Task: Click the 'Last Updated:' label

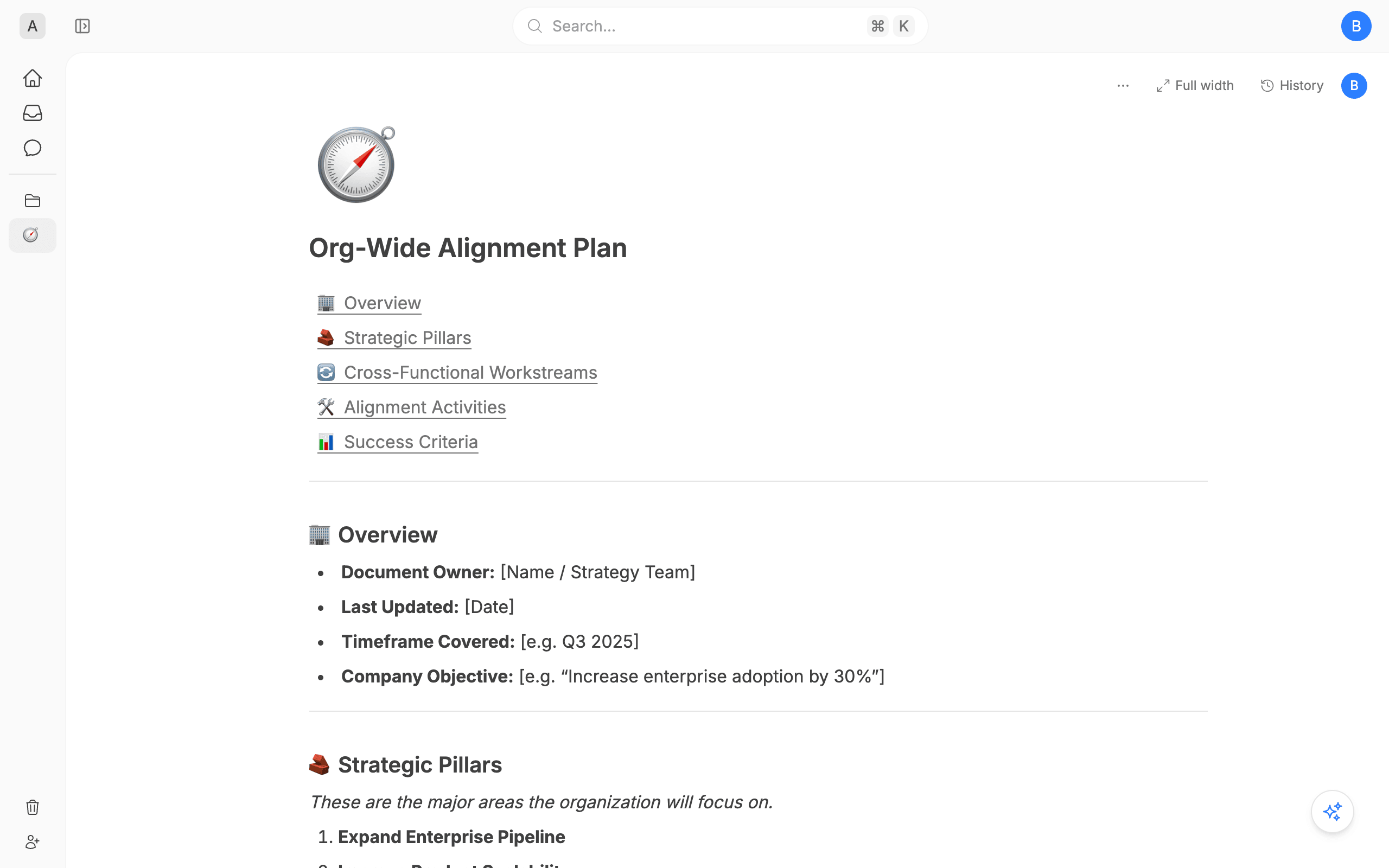Action: pyautogui.click(x=400, y=607)
